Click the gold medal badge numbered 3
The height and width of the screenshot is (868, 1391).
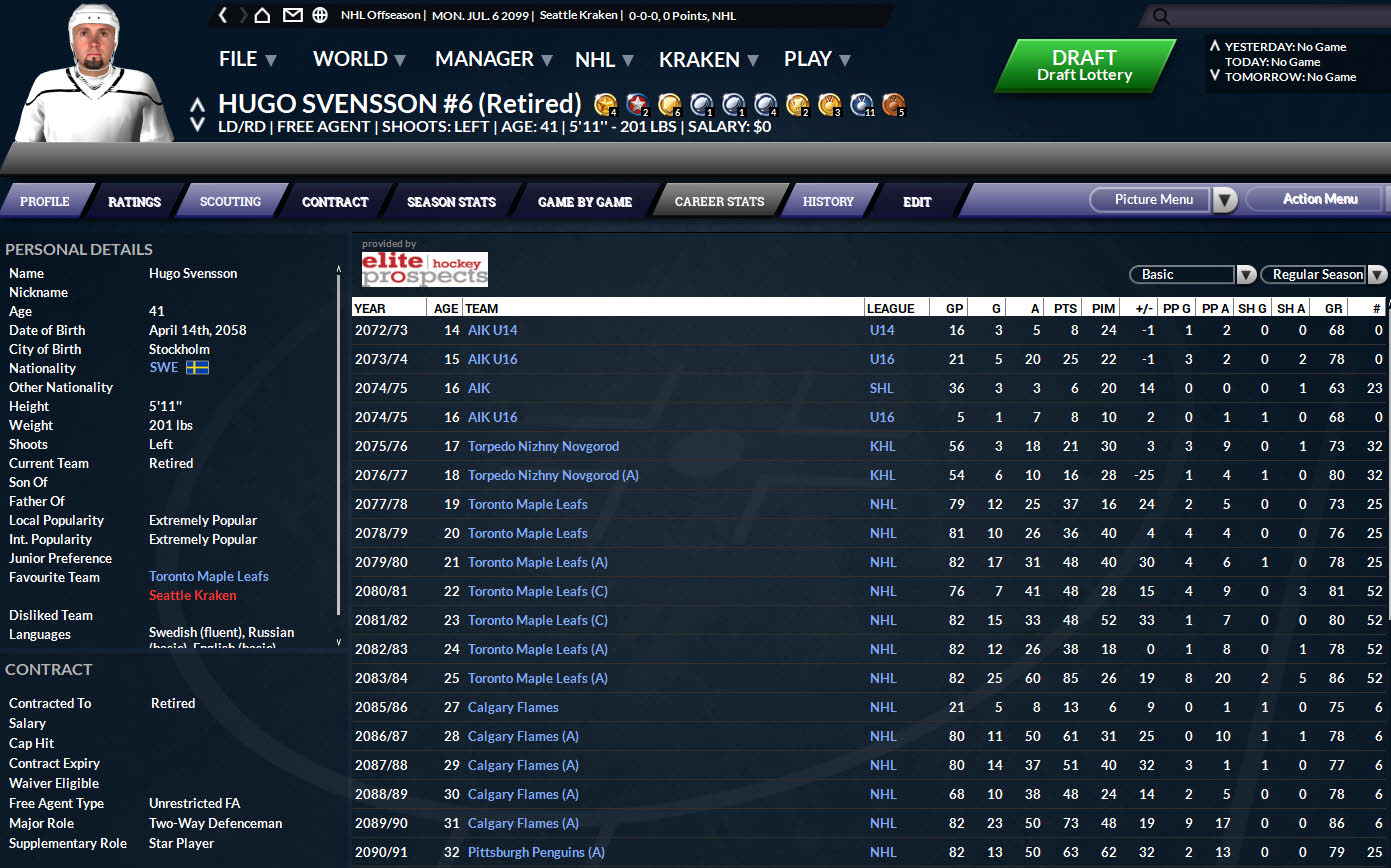coord(829,103)
